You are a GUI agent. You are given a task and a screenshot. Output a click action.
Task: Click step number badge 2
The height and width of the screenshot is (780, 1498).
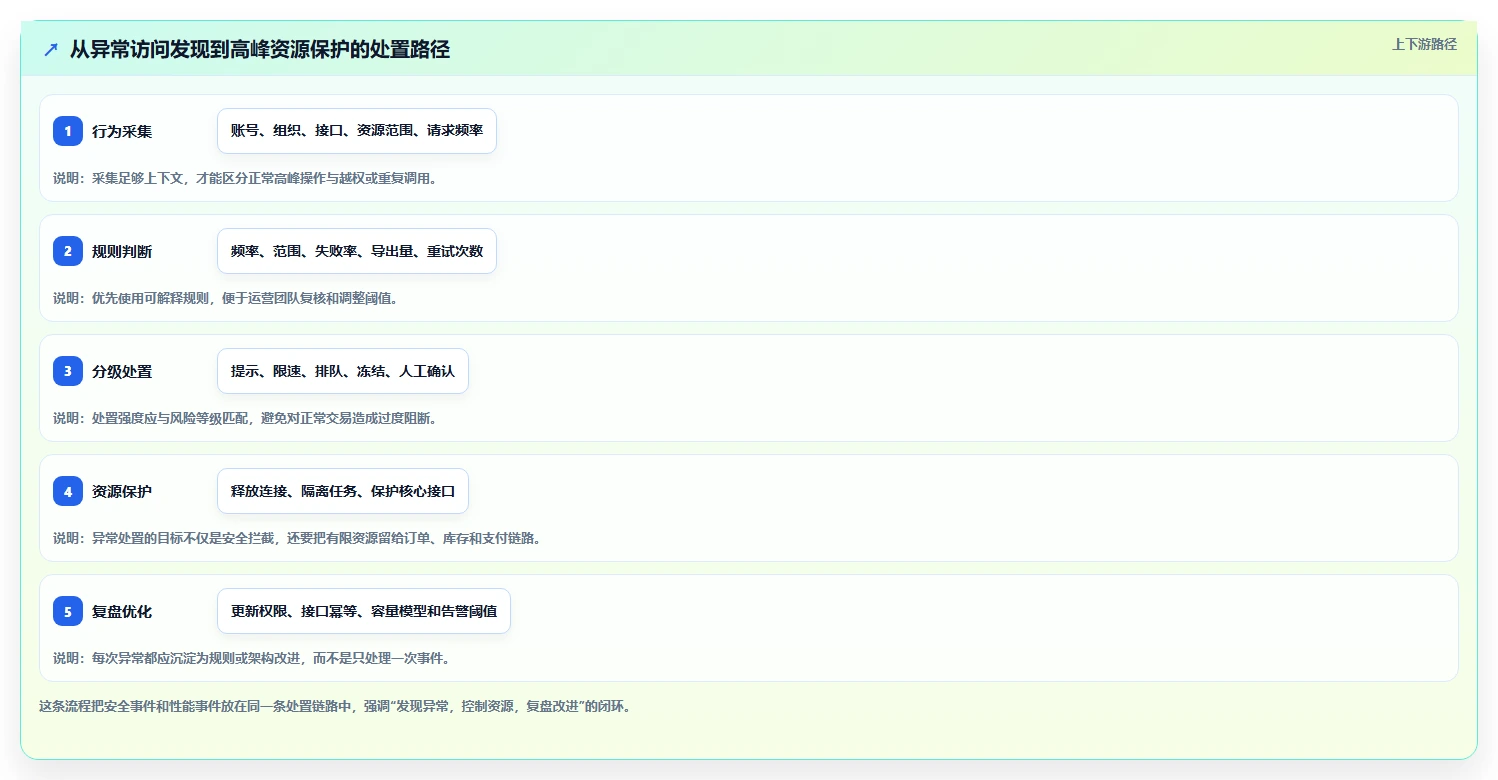[68, 251]
